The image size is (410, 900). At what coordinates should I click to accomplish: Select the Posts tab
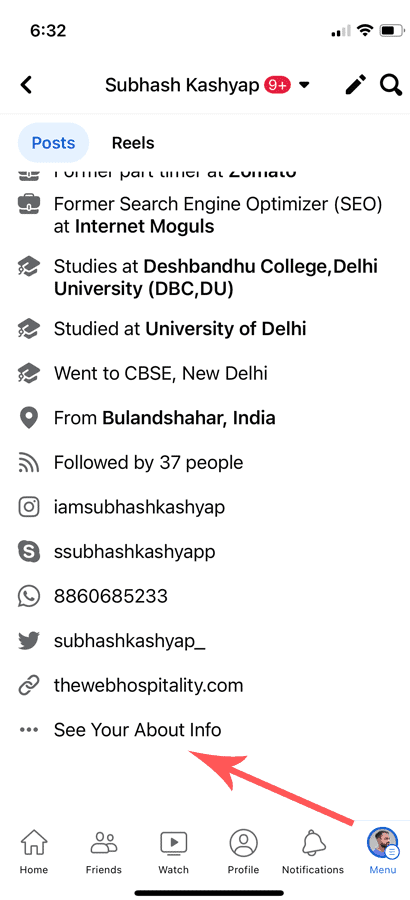tap(53, 142)
